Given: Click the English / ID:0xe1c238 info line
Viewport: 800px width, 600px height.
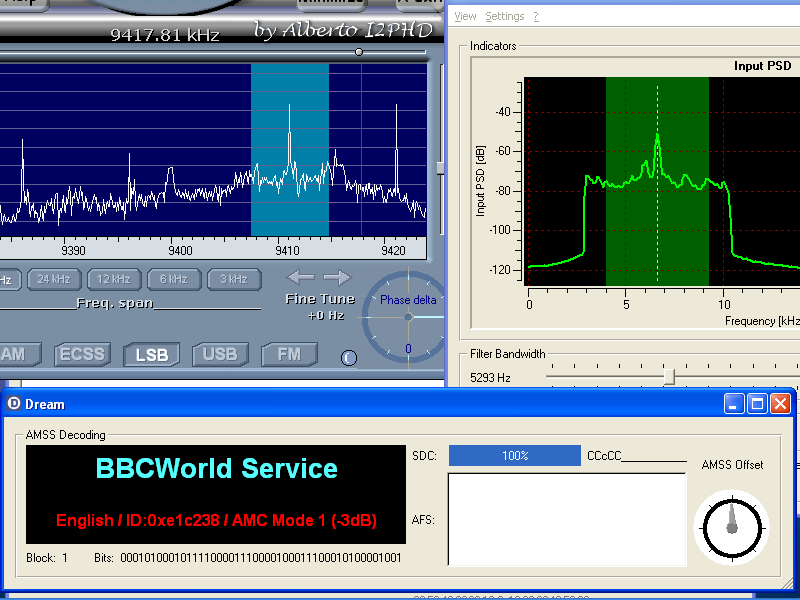Looking at the screenshot, I should click(x=216, y=520).
